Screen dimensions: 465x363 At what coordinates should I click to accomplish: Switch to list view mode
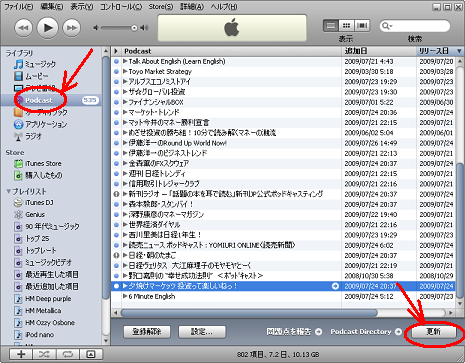pos(331,26)
